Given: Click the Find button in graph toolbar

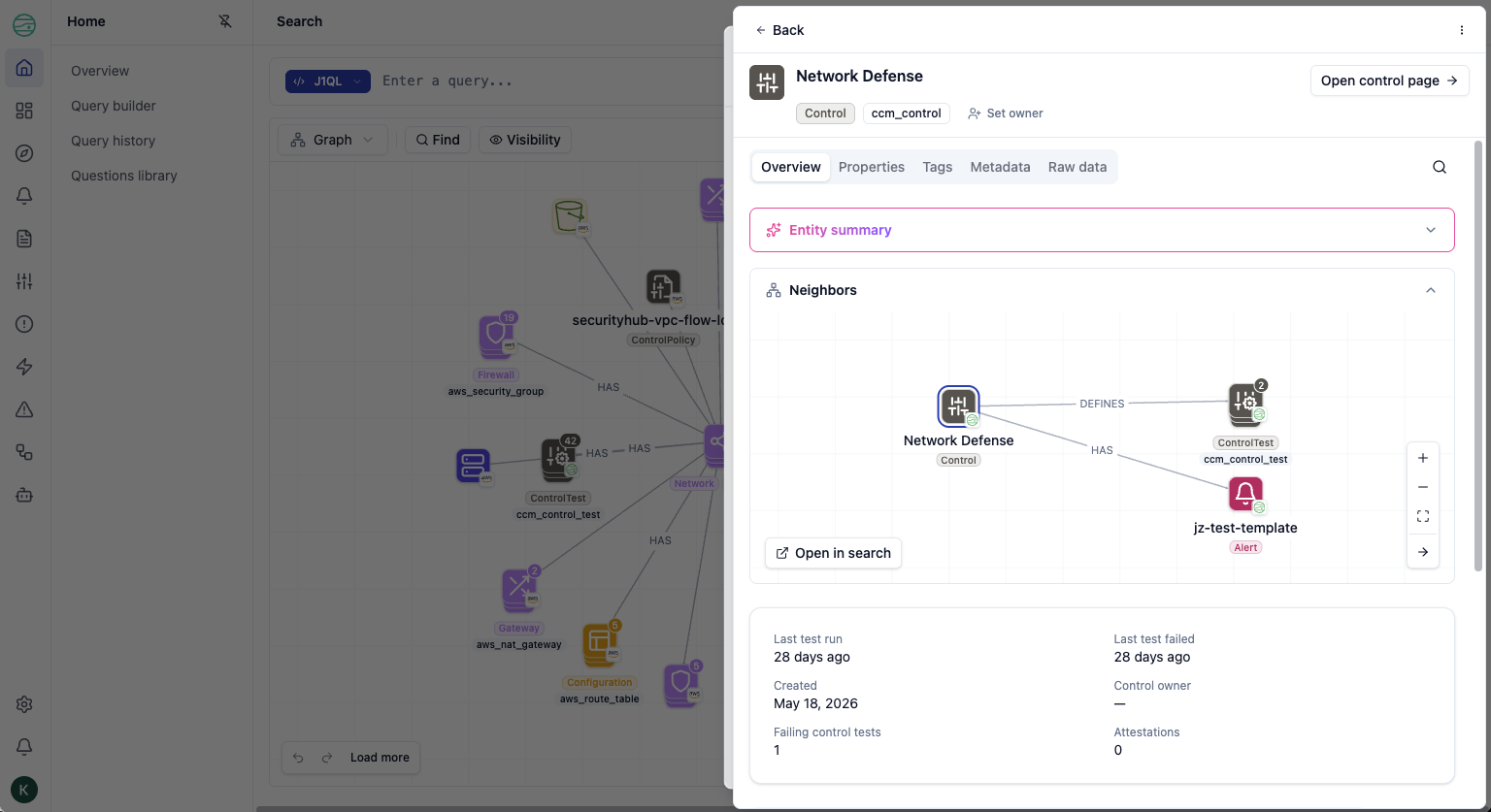Looking at the screenshot, I should tap(438, 140).
